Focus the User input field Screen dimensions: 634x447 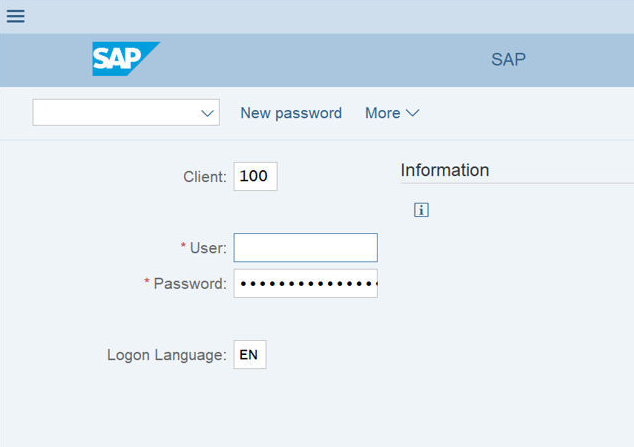pyautogui.click(x=305, y=248)
